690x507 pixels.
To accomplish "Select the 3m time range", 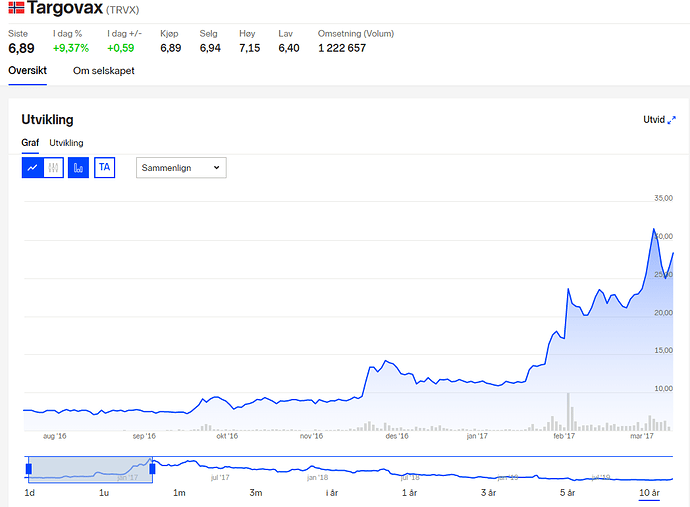I will [256, 493].
